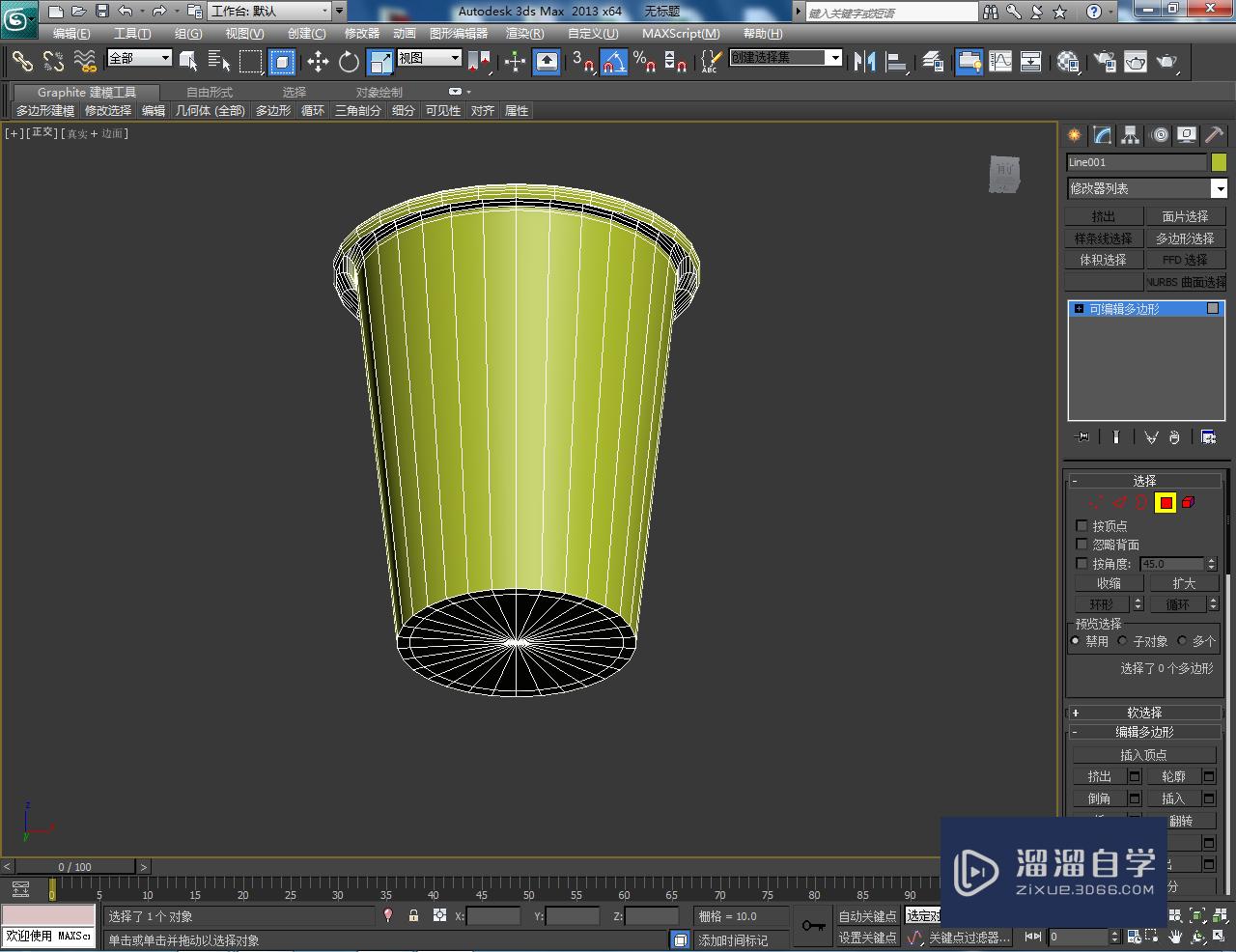This screenshot has height=952, width=1236.
Task: Click the 多边形选择 modifier button
Action: (1185, 238)
